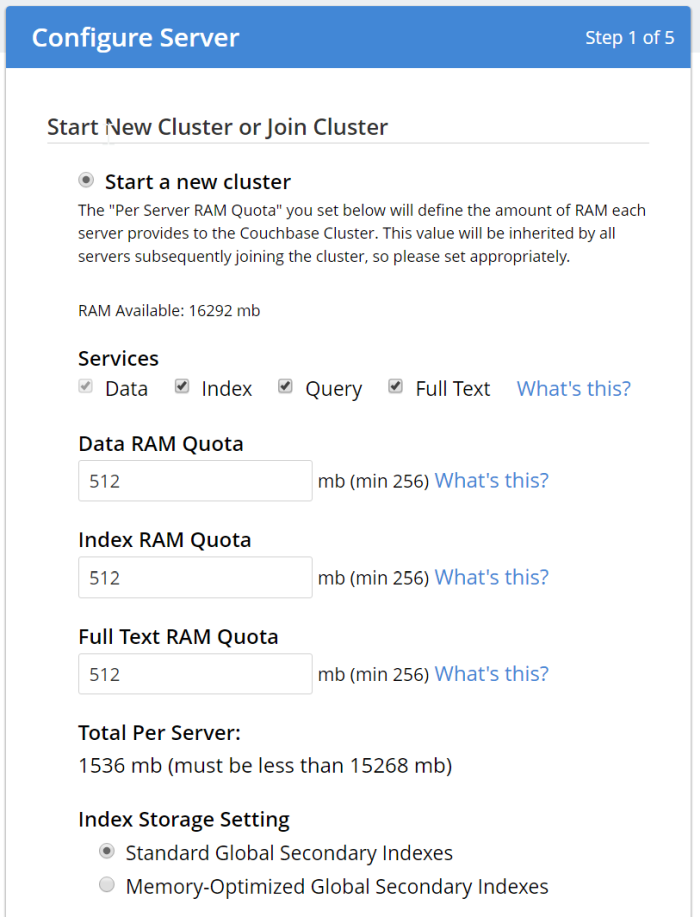700x917 pixels.
Task: Click the "Index Storage Setting" heading
Action: pos(184,819)
